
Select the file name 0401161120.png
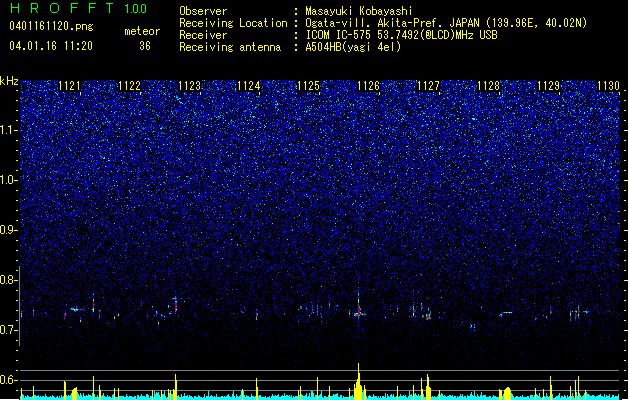tap(51, 26)
